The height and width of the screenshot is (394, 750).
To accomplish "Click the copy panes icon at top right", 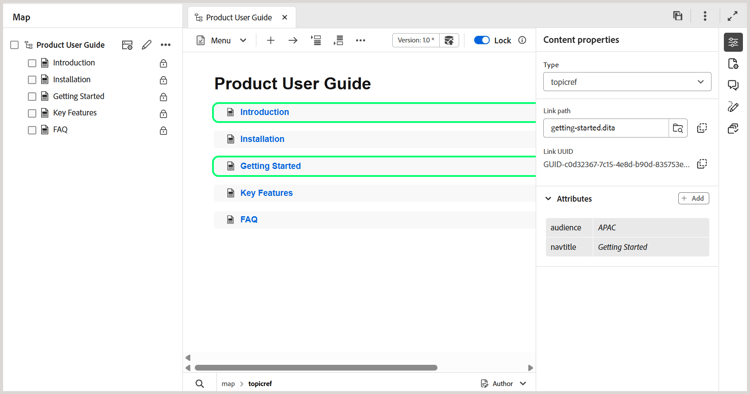I will click(x=678, y=16).
